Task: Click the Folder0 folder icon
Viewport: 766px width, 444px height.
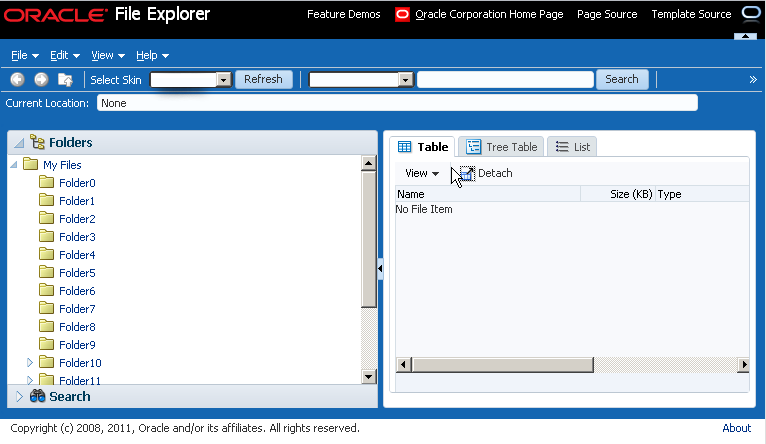Action: (46, 182)
